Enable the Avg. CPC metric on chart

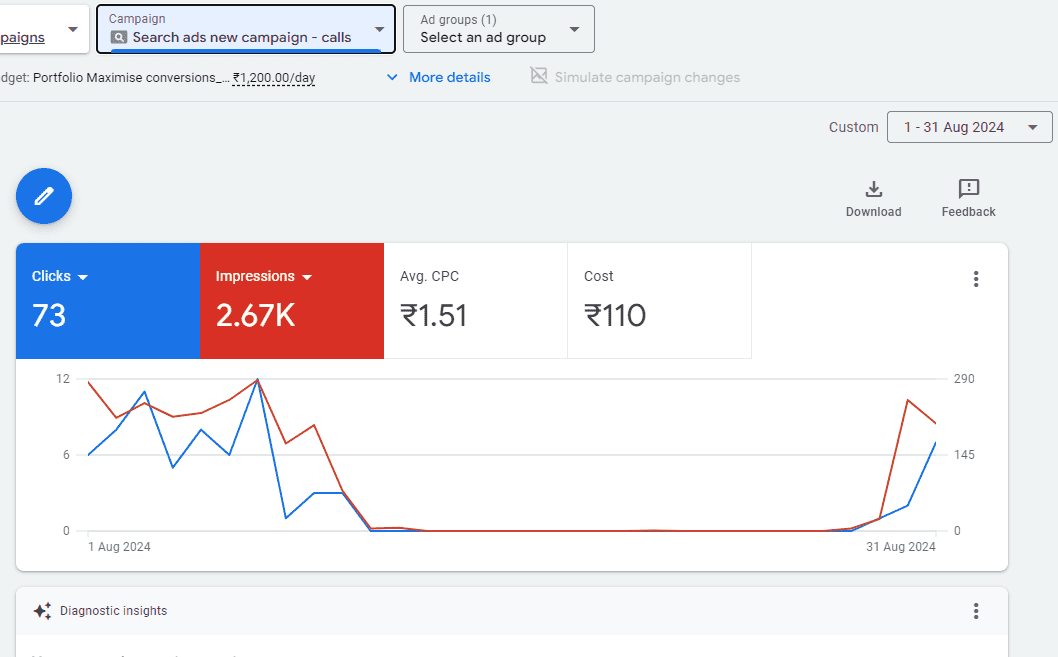coord(475,300)
